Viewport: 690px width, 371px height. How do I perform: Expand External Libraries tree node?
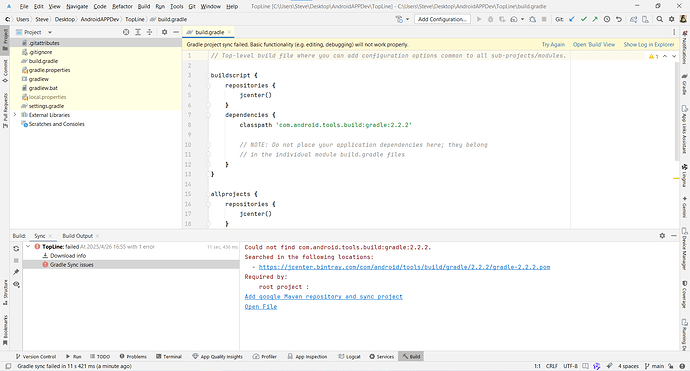coord(15,115)
